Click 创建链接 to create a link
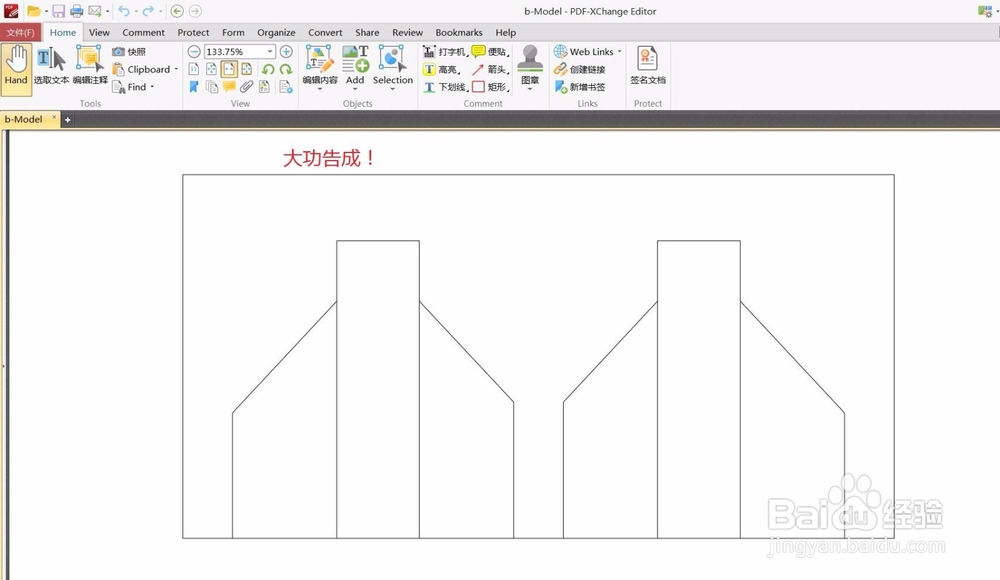 click(586, 69)
